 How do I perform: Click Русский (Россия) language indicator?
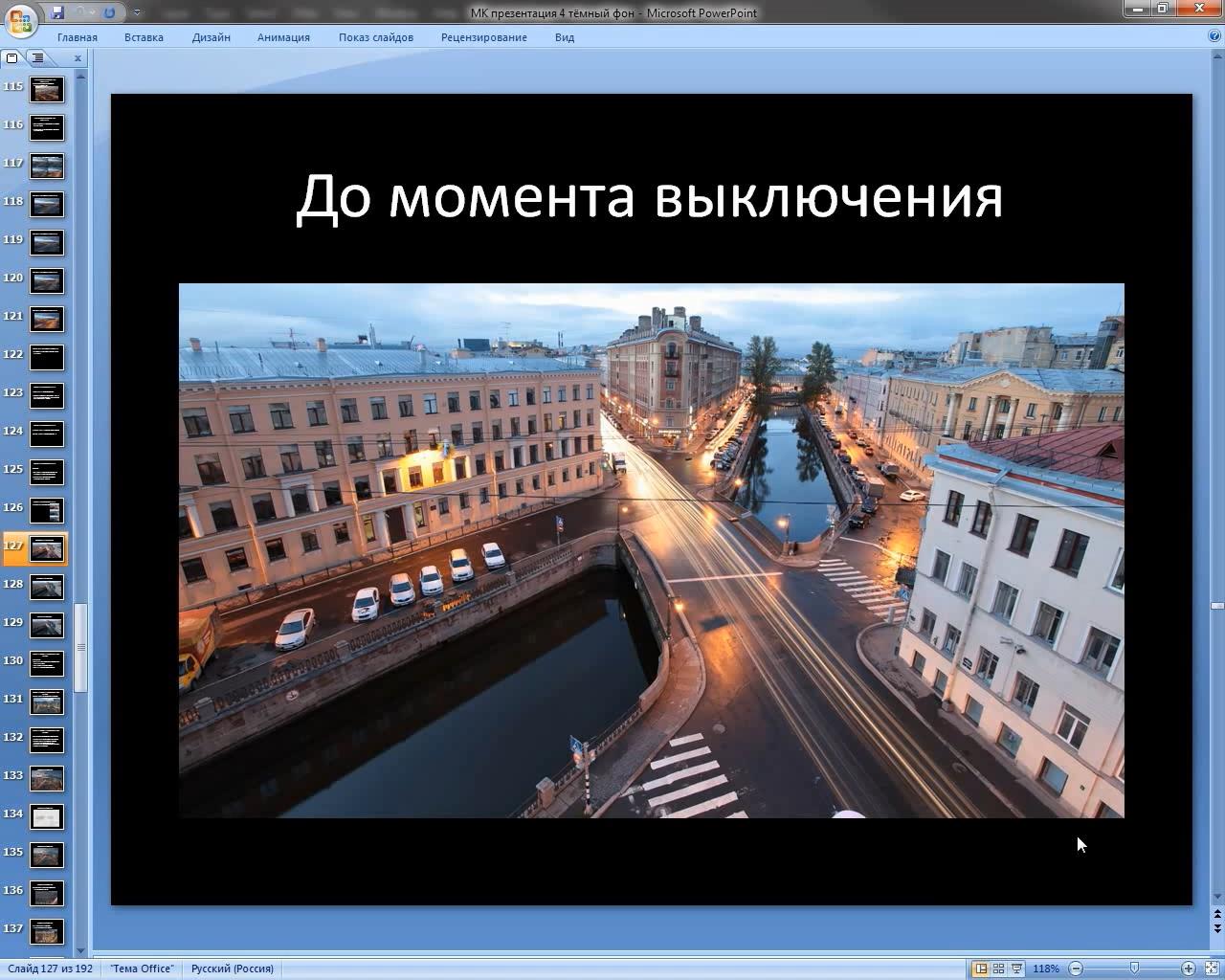click(x=233, y=969)
